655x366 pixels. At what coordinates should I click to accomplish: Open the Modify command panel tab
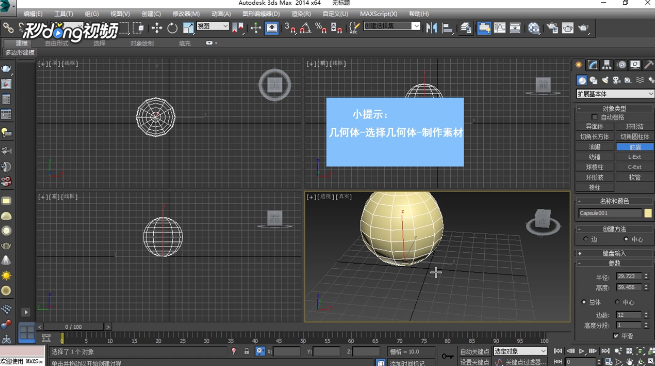592,65
